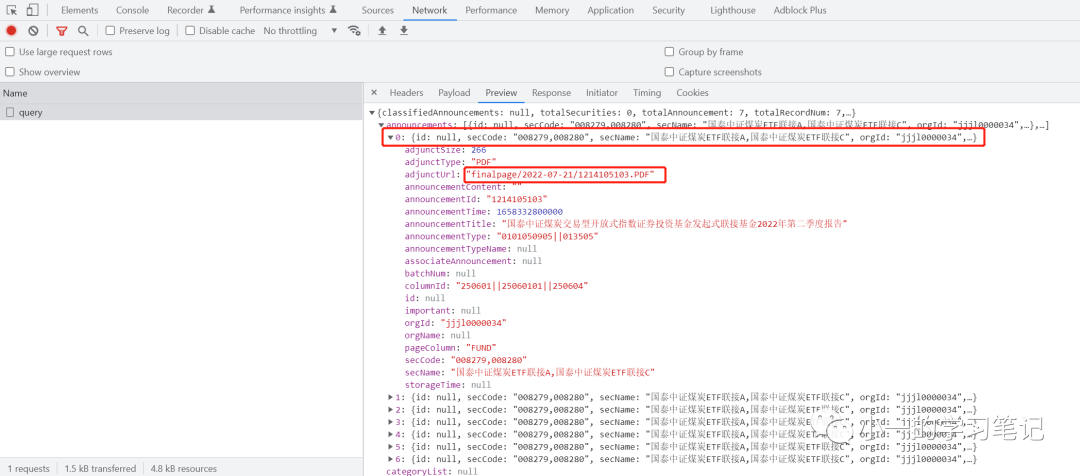The width and height of the screenshot is (1080, 476).
Task: Open the Performance panel
Action: 491,10
